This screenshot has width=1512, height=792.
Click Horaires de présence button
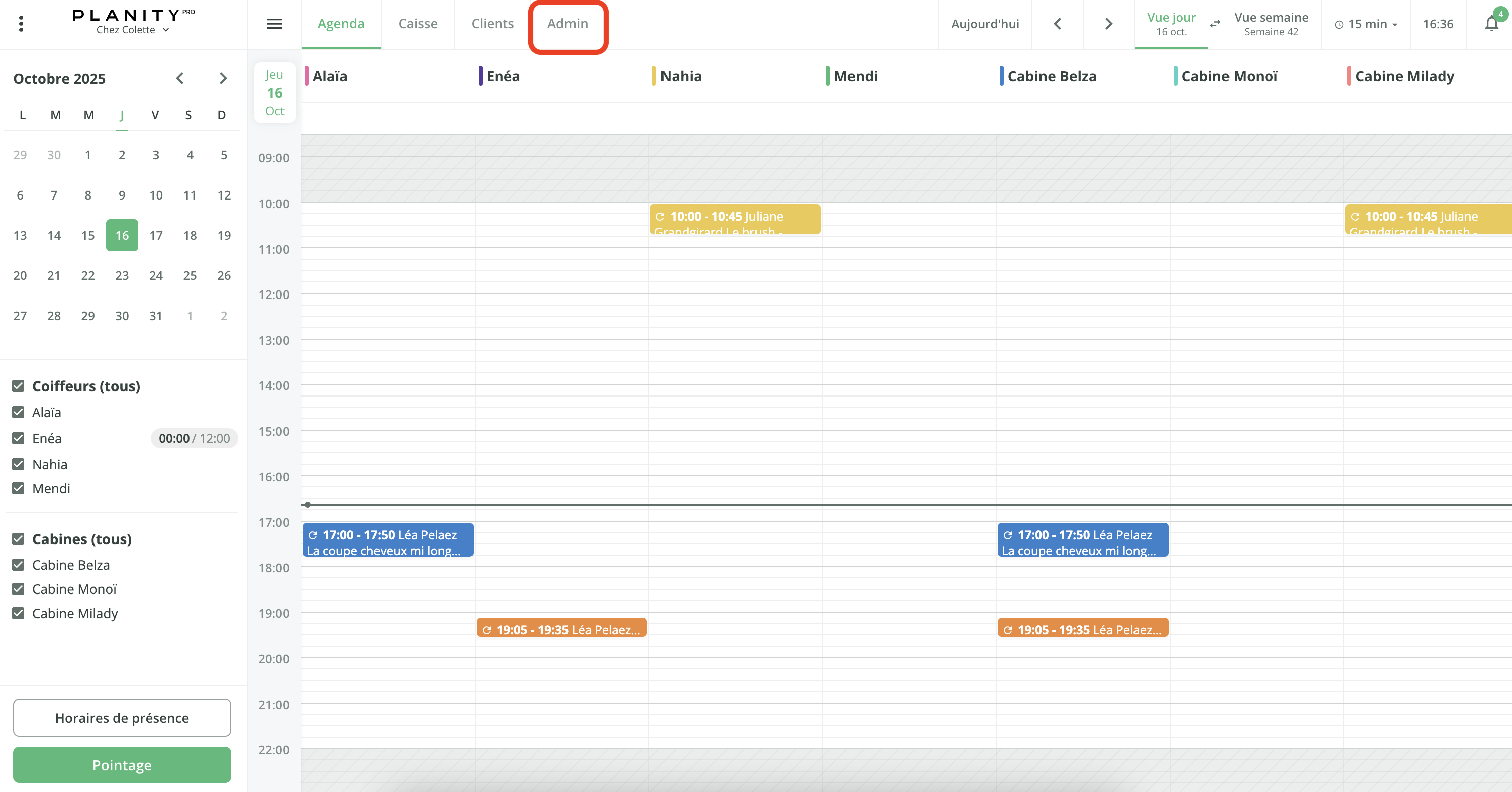click(x=122, y=717)
